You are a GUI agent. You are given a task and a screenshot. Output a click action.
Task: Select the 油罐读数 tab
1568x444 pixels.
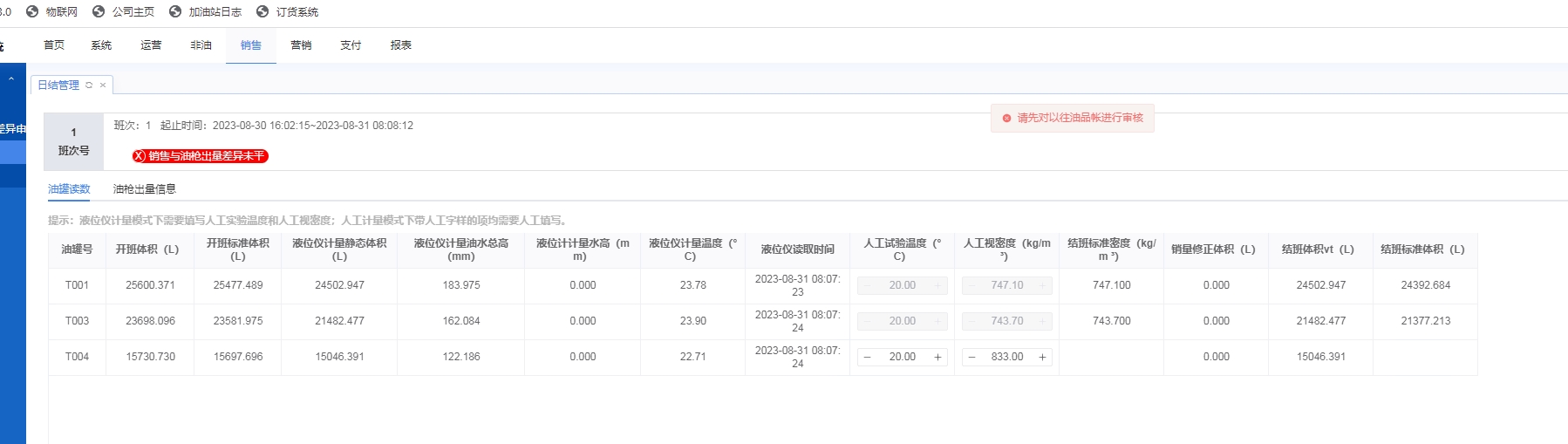coord(69,188)
